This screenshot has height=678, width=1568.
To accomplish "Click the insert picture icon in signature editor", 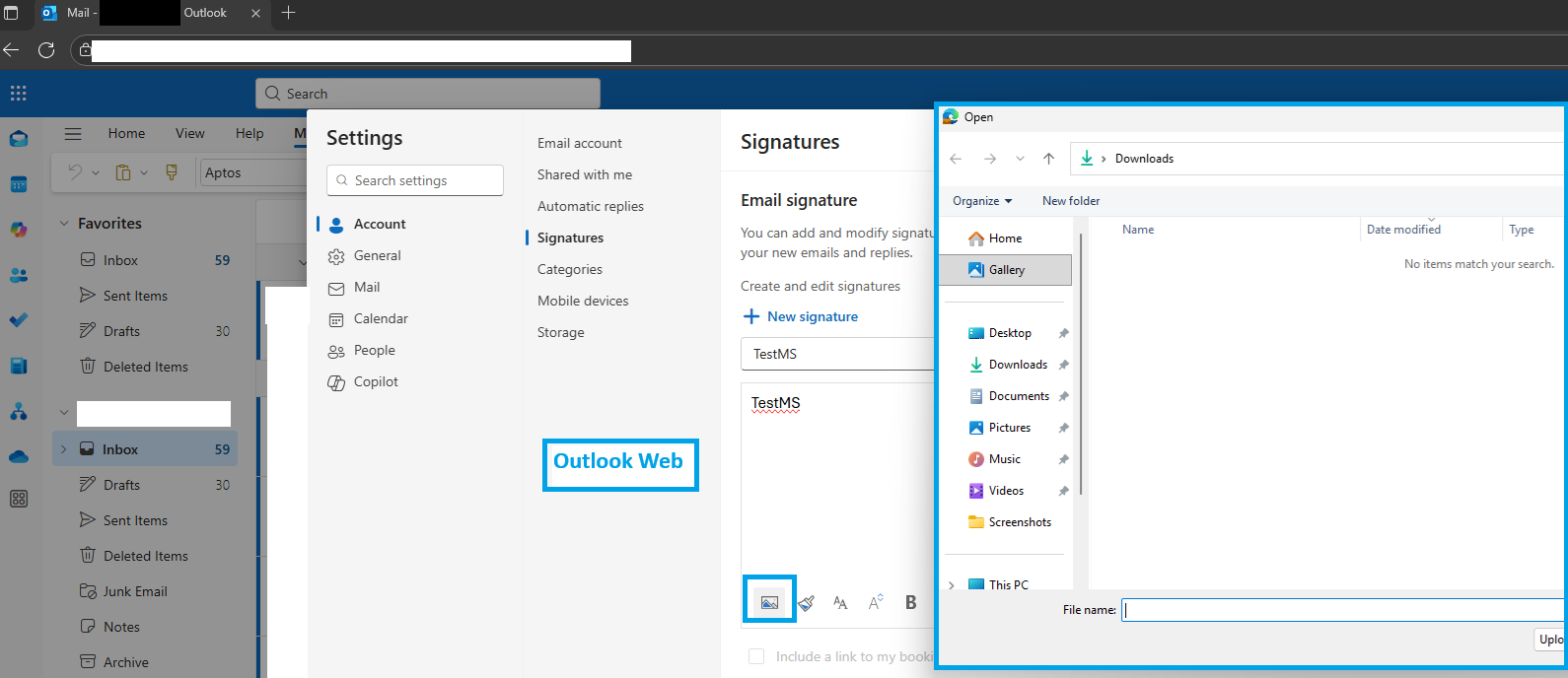I will [x=769, y=602].
